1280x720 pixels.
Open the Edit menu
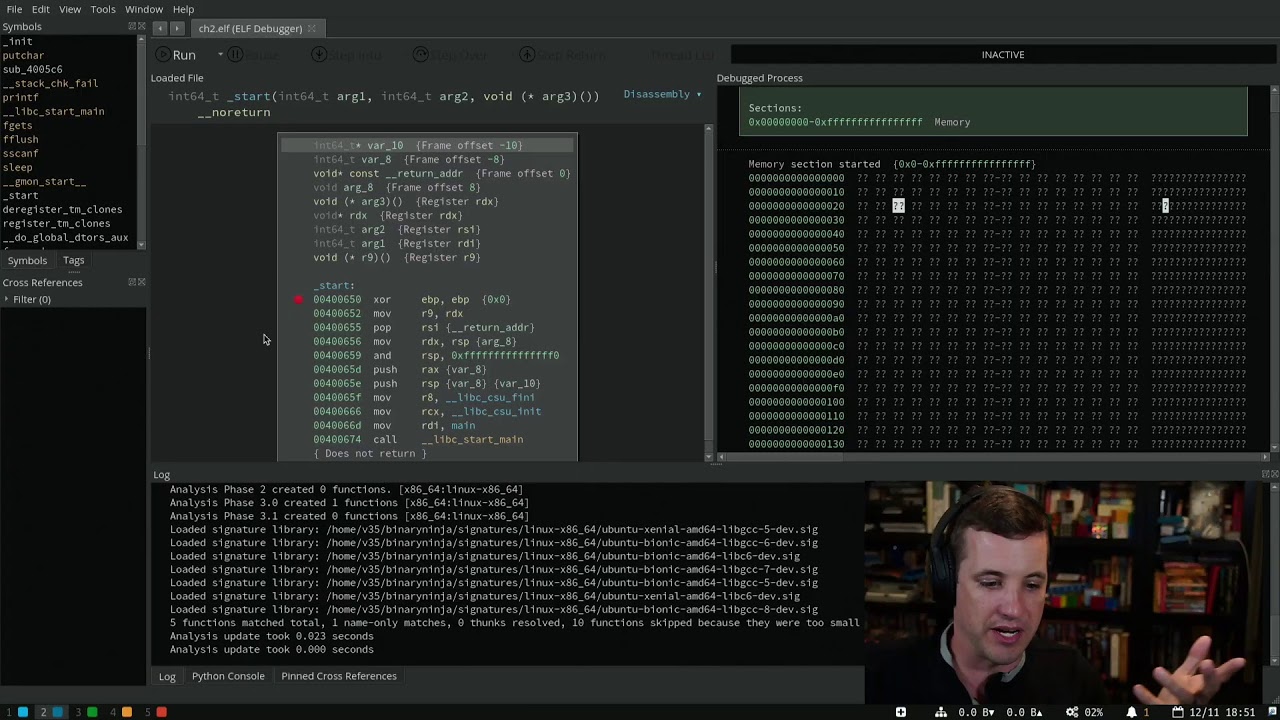point(40,9)
